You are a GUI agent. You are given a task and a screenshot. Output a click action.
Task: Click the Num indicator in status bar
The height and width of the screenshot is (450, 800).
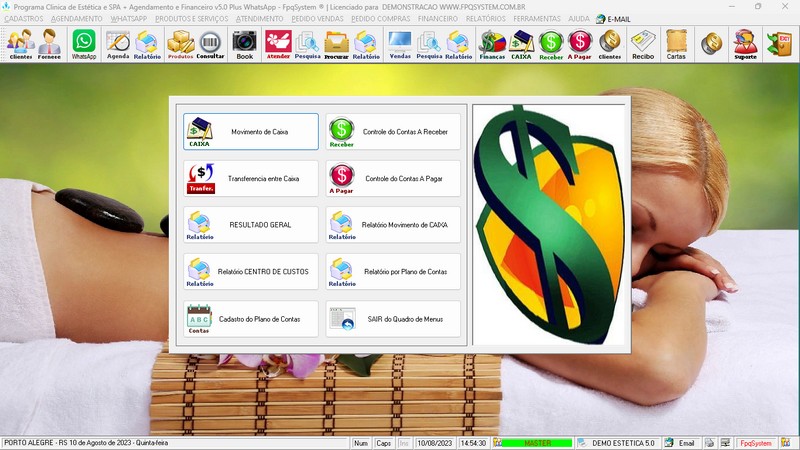click(361, 443)
